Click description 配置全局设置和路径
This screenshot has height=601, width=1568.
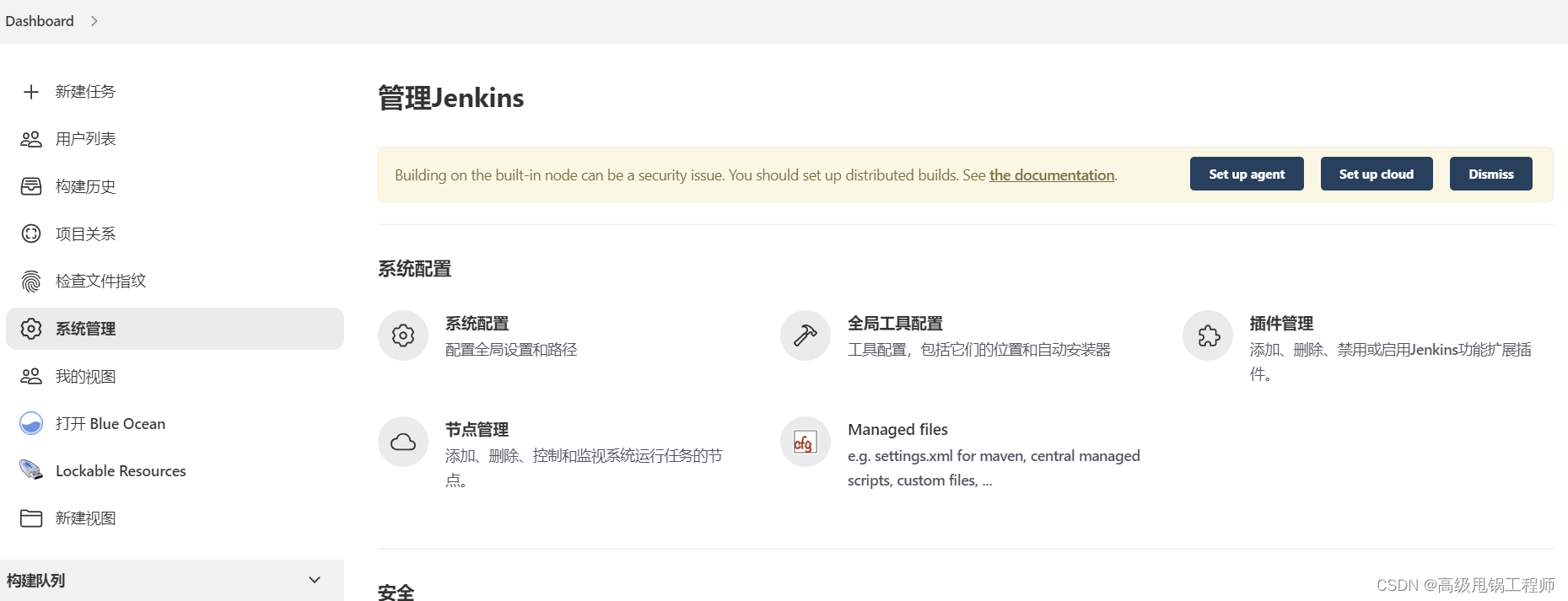[x=511, y=350]
